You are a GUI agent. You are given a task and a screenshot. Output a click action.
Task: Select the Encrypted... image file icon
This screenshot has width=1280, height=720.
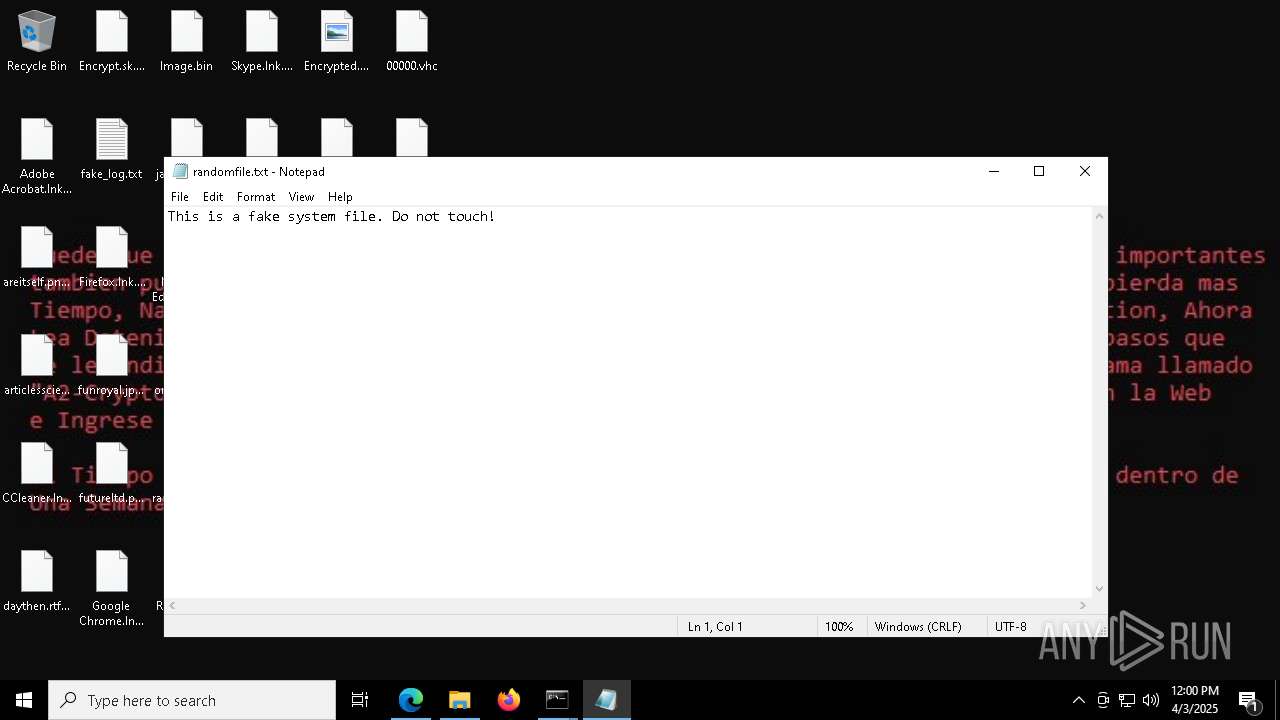pyautogui.click(x=337, y=42)
